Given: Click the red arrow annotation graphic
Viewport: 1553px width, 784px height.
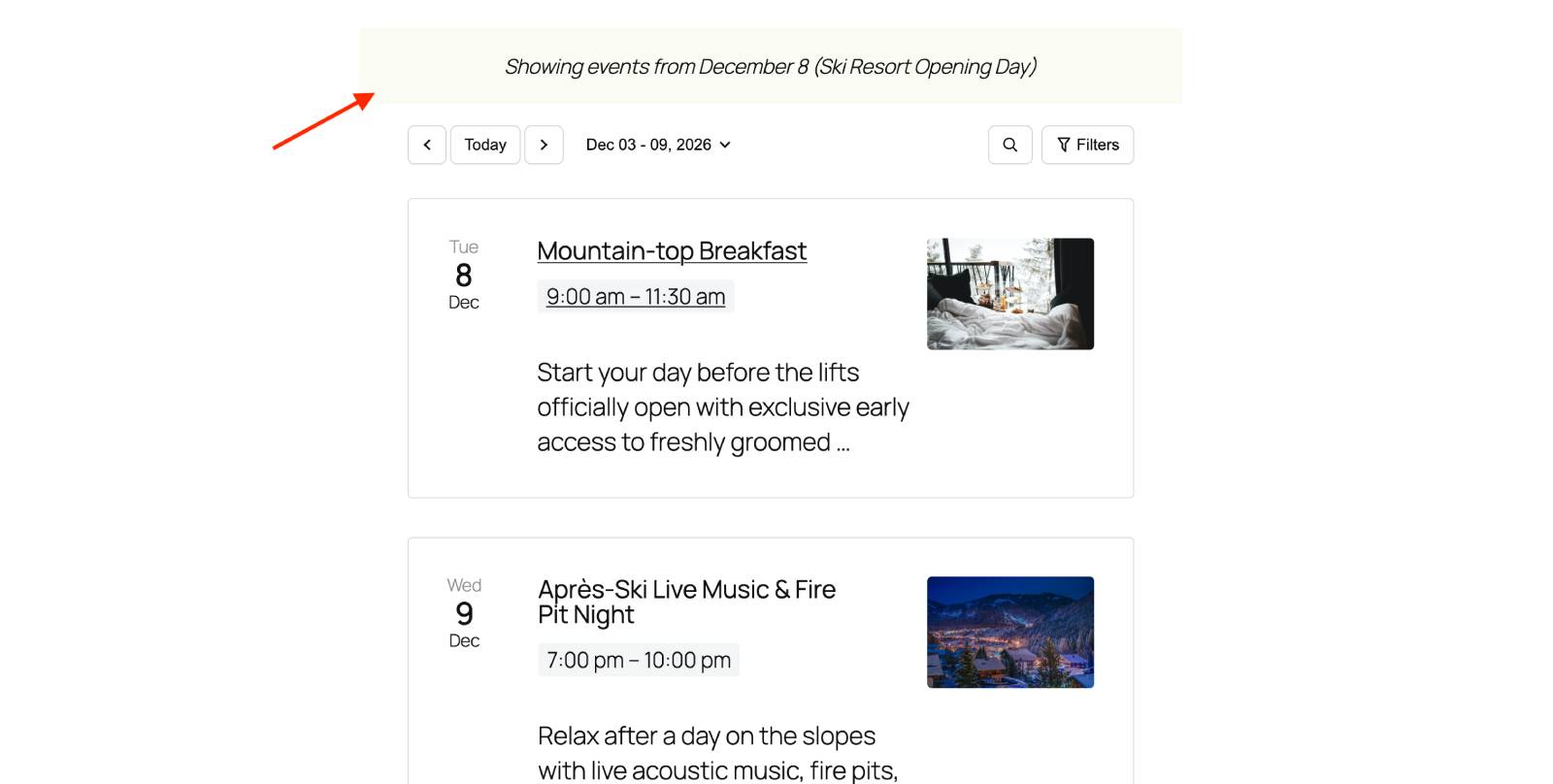Looking at the screenshot, I should 323,121.
